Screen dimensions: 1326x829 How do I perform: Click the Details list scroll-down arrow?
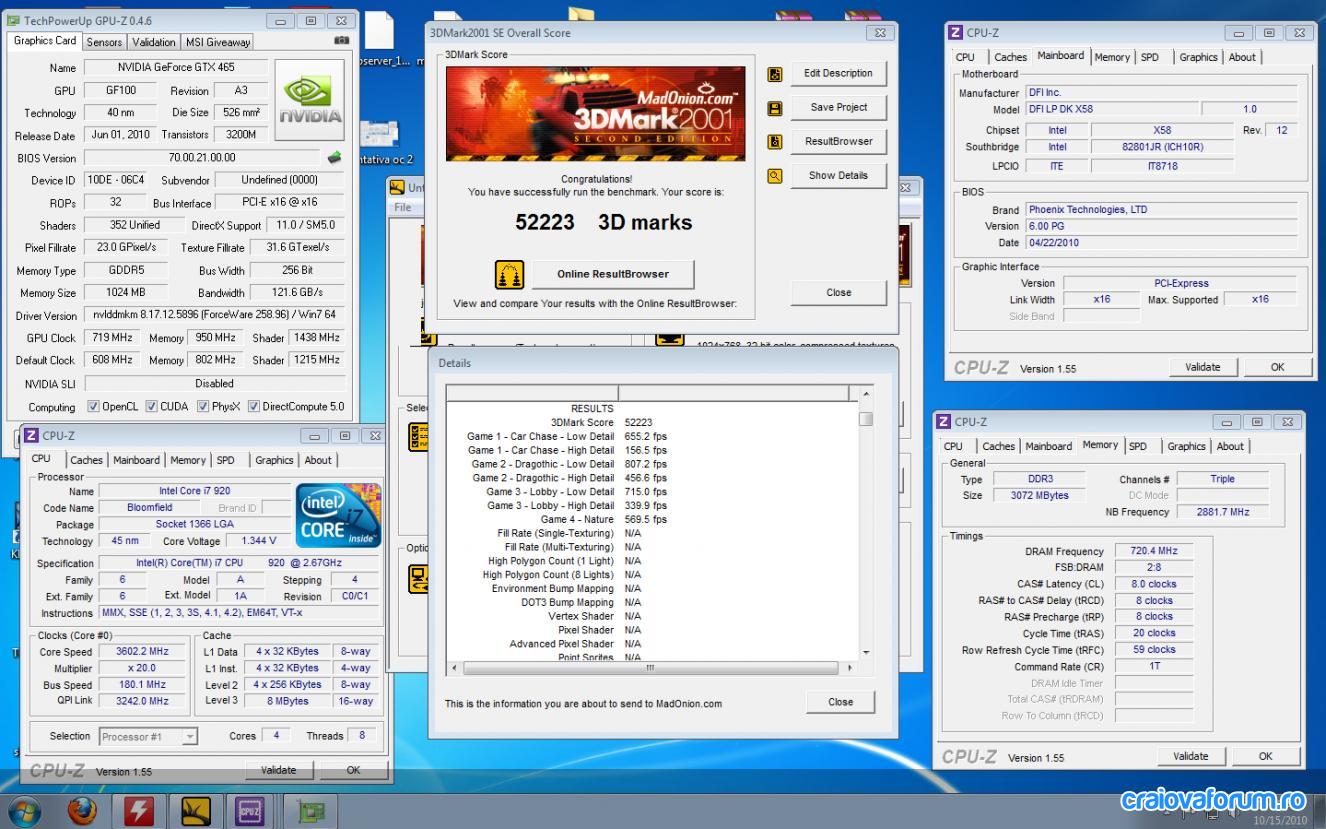point(865,652)
